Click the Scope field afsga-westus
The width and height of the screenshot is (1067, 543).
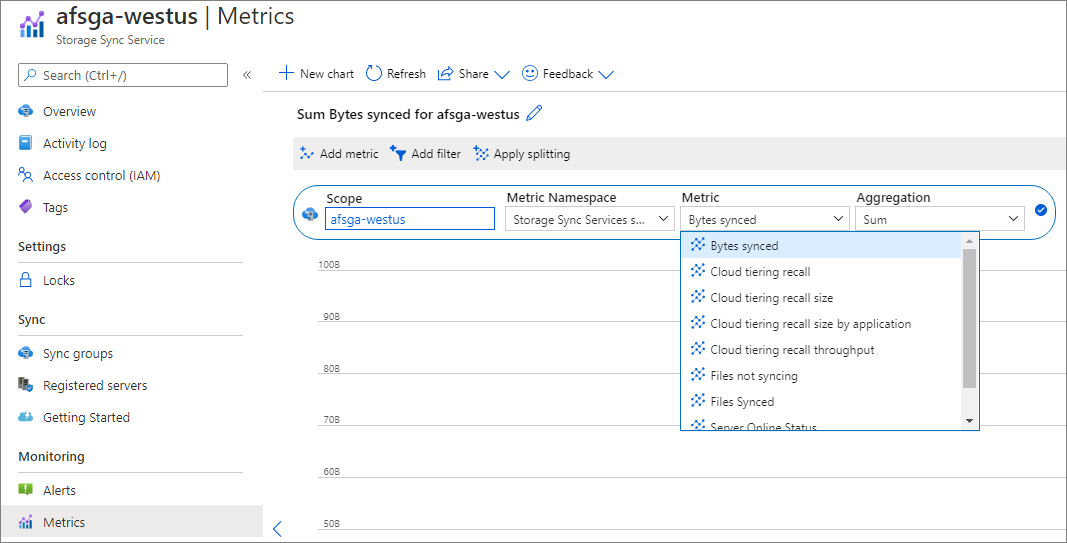[x=409, y=219]
